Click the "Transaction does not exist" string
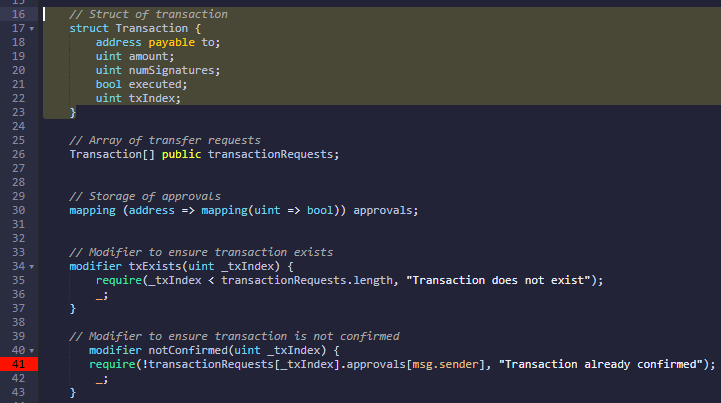Viewport: 721px width, 403px height. point(498,280)
